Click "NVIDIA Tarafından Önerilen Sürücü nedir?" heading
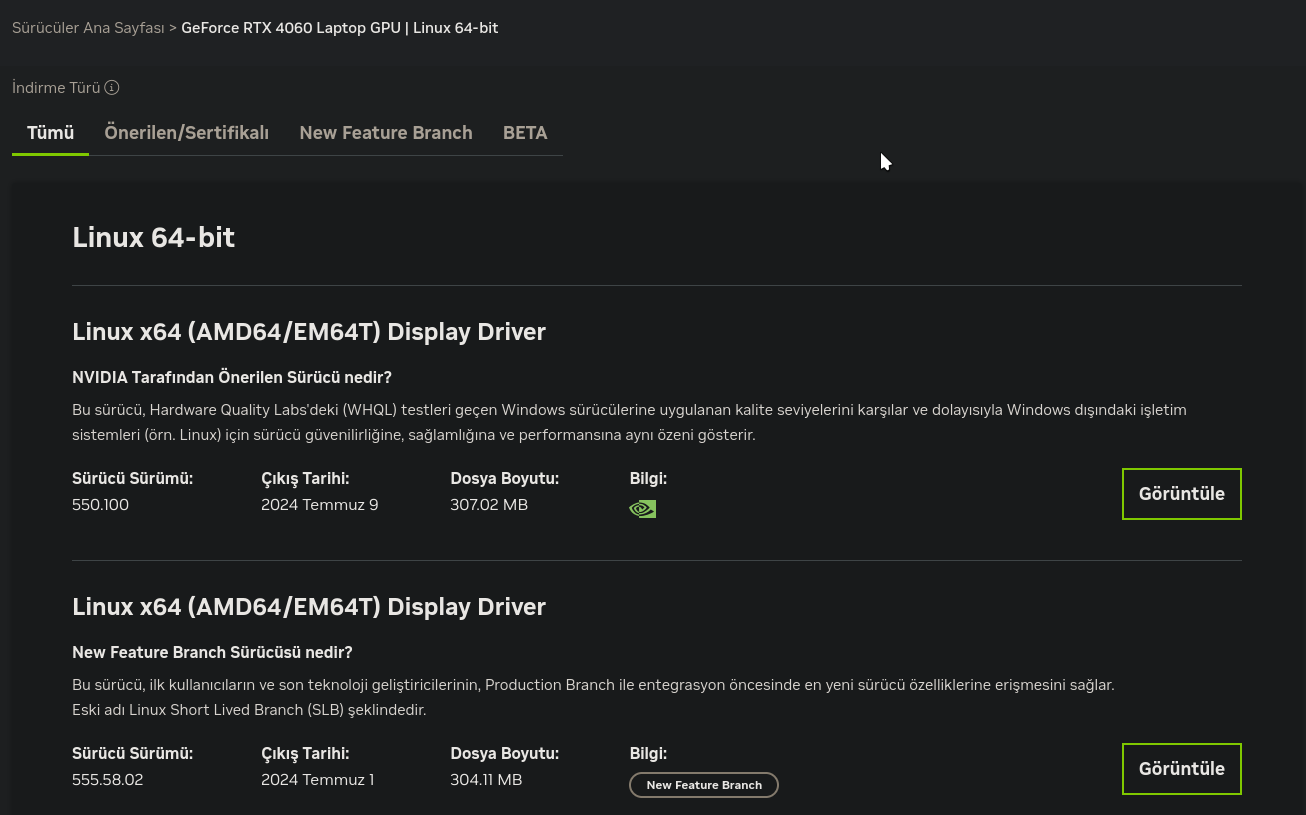Viewport: 1306px width, 815px height. [x=232, y=377]
